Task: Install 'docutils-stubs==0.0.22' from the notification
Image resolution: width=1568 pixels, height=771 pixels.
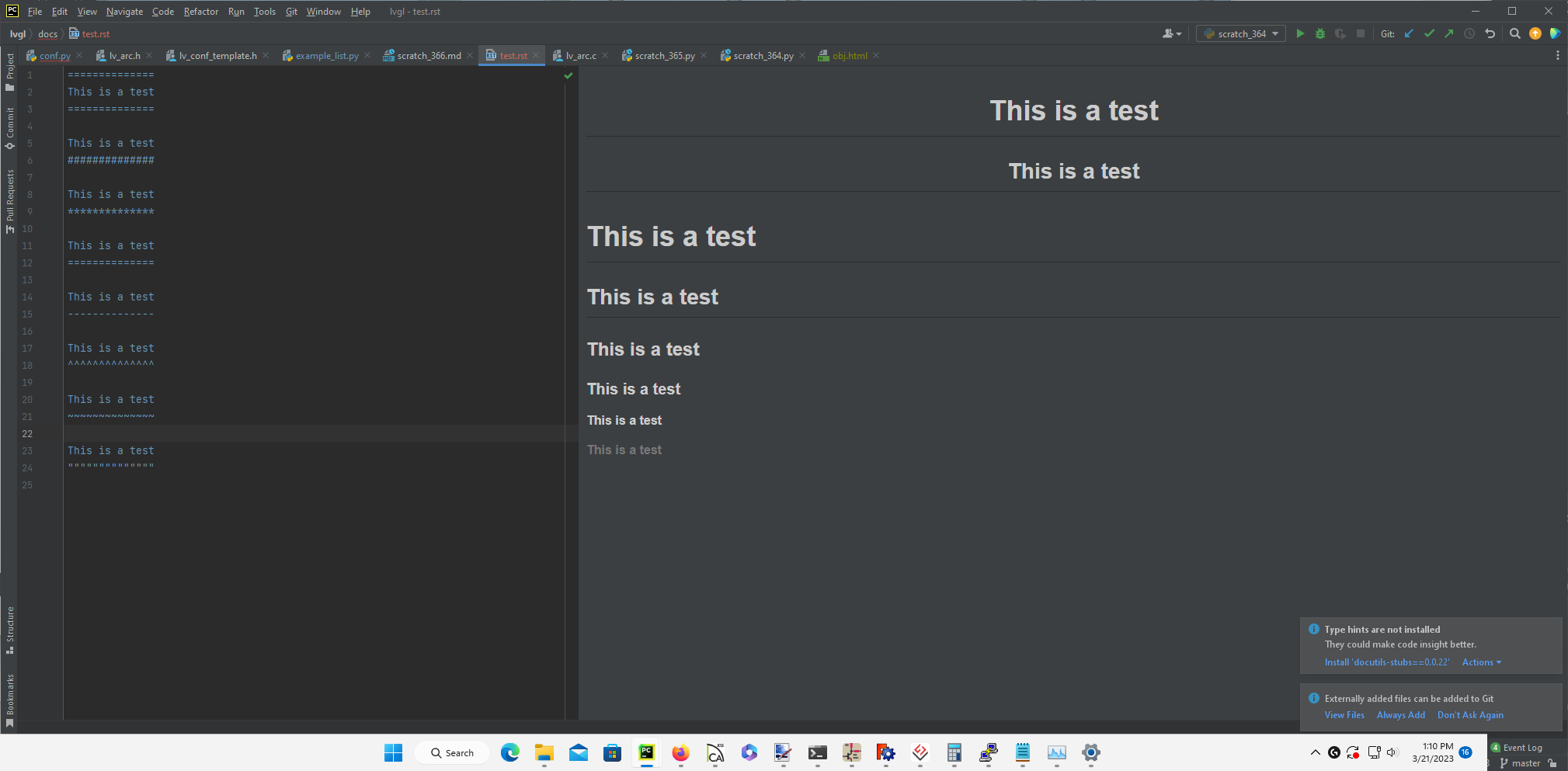Action: 1386,662
